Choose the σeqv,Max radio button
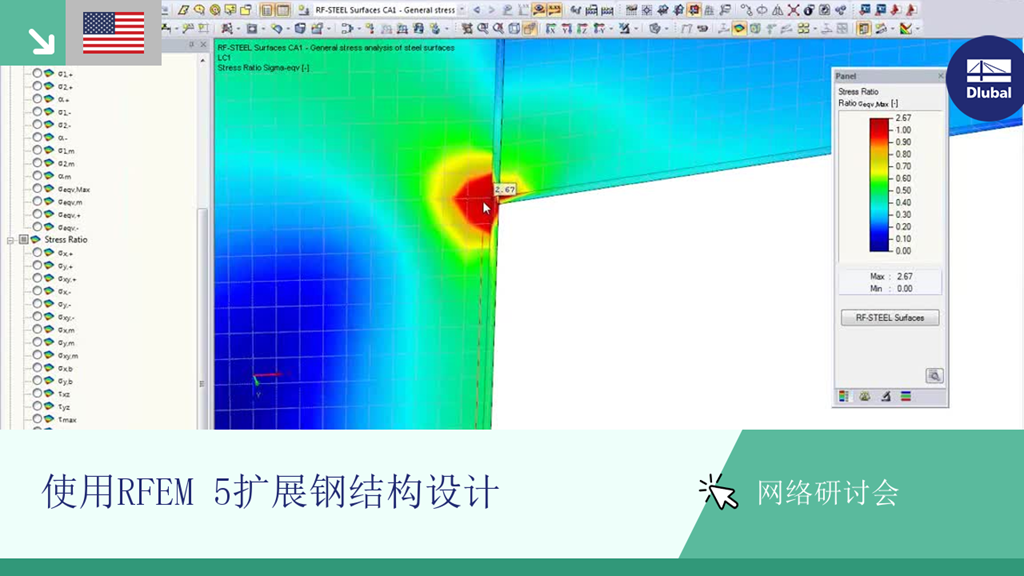The image size is (1024, 576). [x=37, y=189]
